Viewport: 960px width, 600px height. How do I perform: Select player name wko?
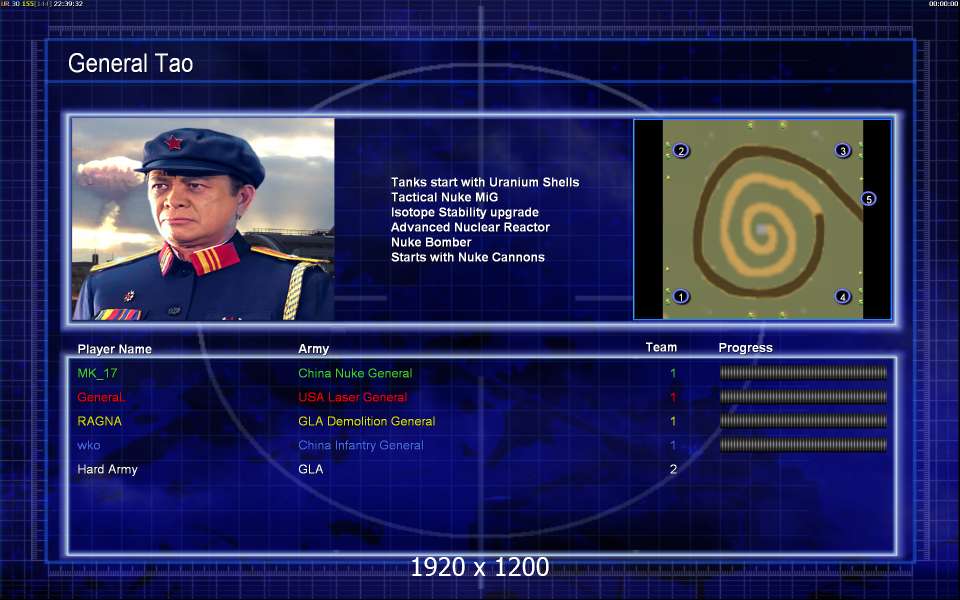pos(89,445)
